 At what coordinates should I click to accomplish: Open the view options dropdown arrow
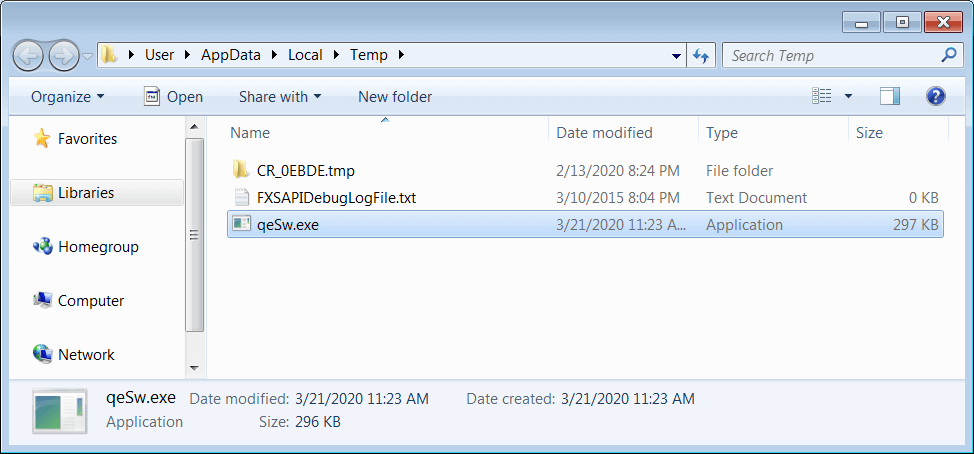848,96
